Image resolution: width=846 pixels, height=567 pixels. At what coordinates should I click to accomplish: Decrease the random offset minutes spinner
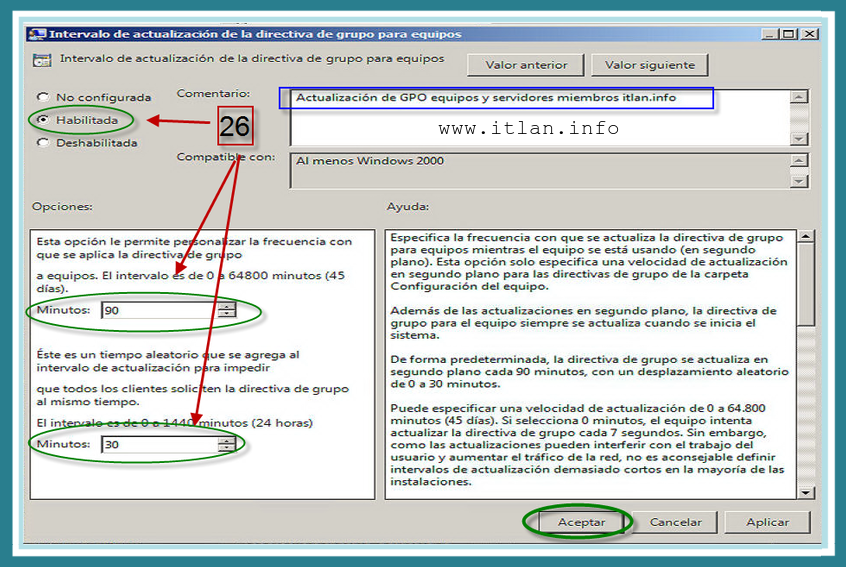[228, 448]
